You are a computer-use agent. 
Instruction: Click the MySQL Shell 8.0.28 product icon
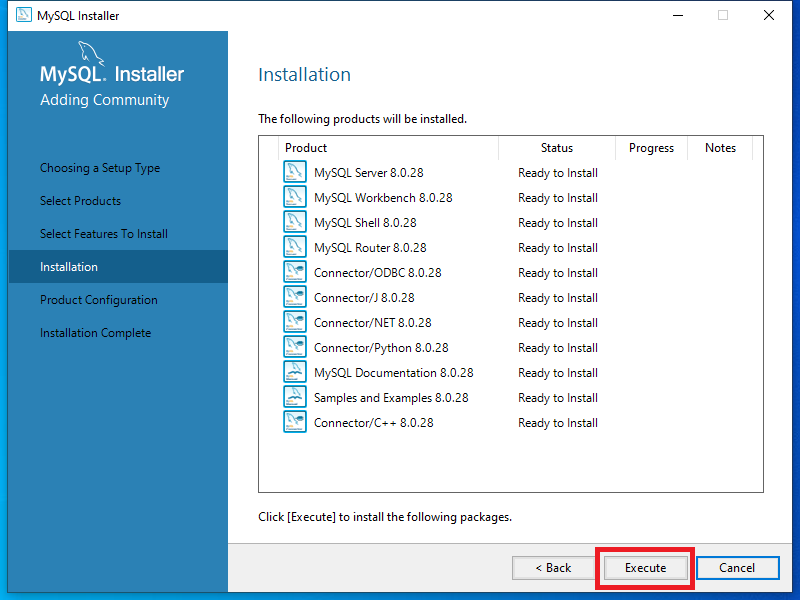coord(295,222)
